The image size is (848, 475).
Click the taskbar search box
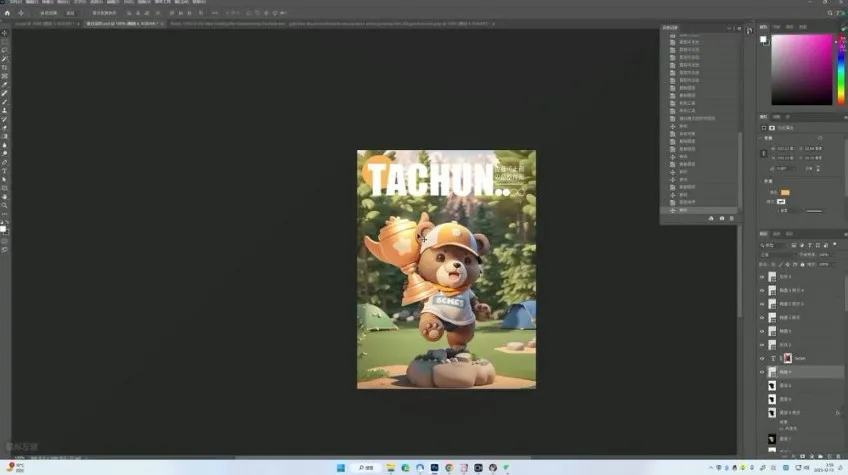pos(367,467)
